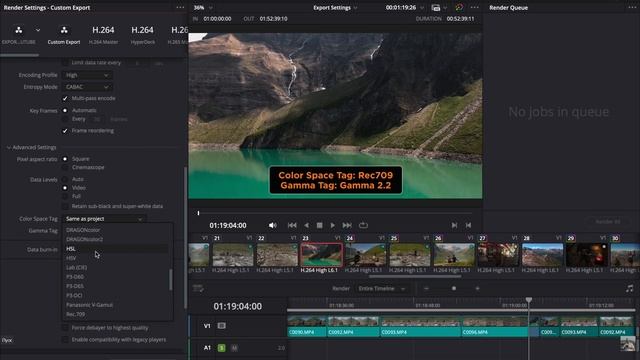Screen dimensions: 640x360
Task: Choose DRAGONcolor from color space list
Action: click(116, 230)
